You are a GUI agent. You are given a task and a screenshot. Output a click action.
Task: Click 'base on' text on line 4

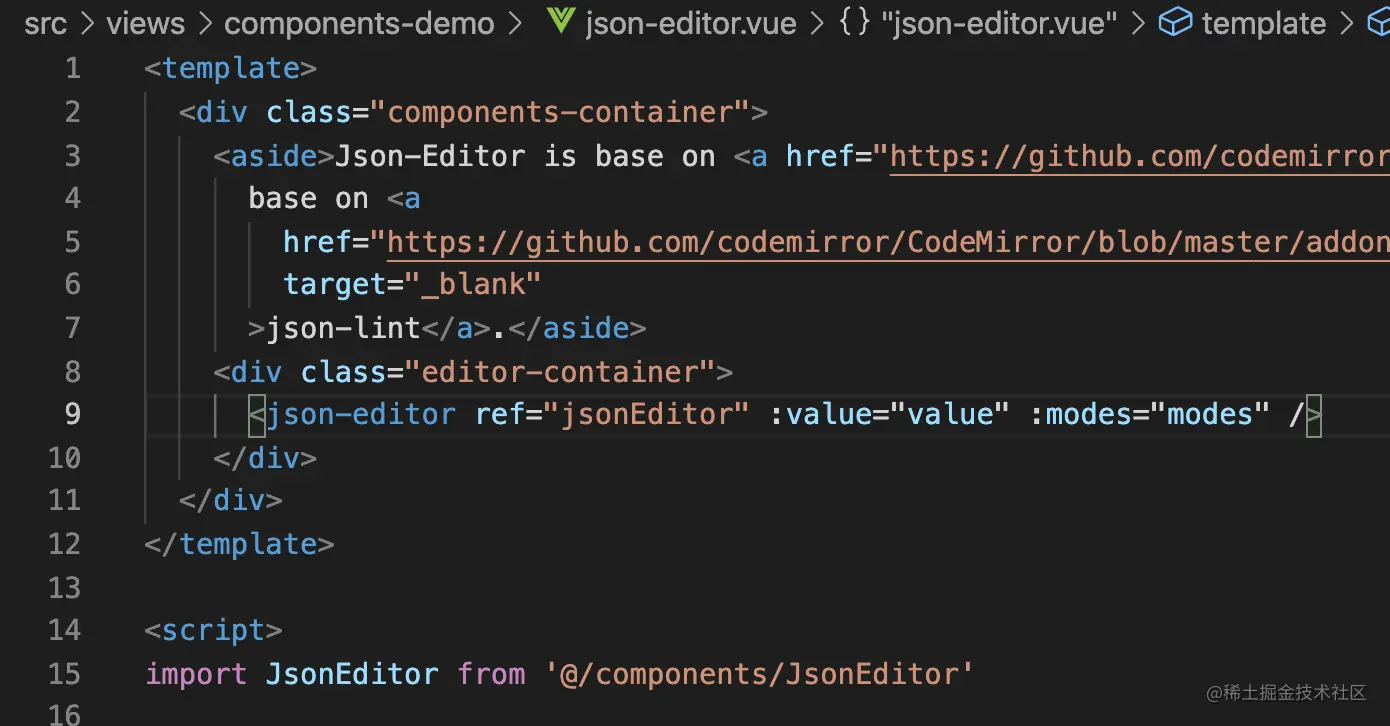coord(308,198)
